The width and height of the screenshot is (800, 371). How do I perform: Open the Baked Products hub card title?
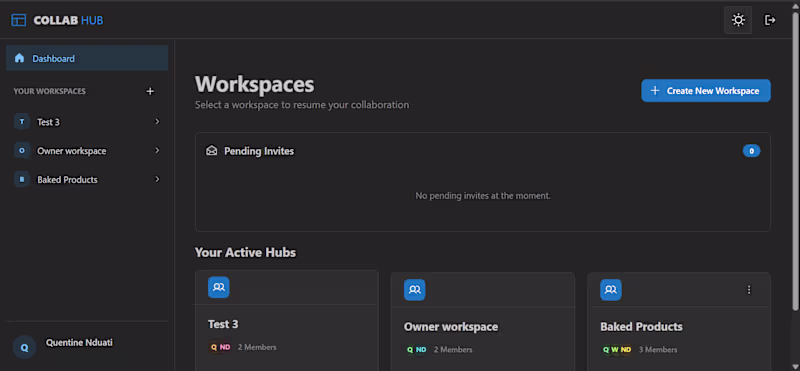coord(641,327)
